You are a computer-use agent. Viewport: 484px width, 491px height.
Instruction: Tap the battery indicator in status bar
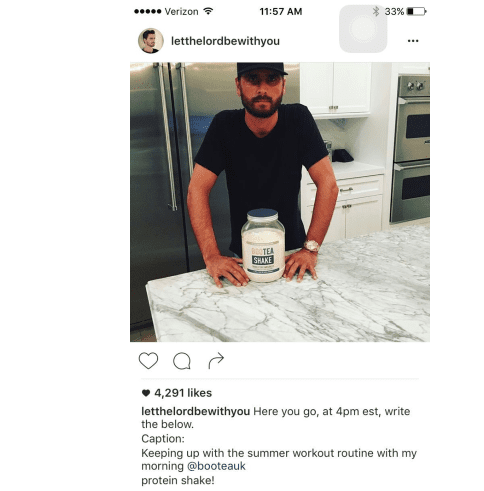416,12
